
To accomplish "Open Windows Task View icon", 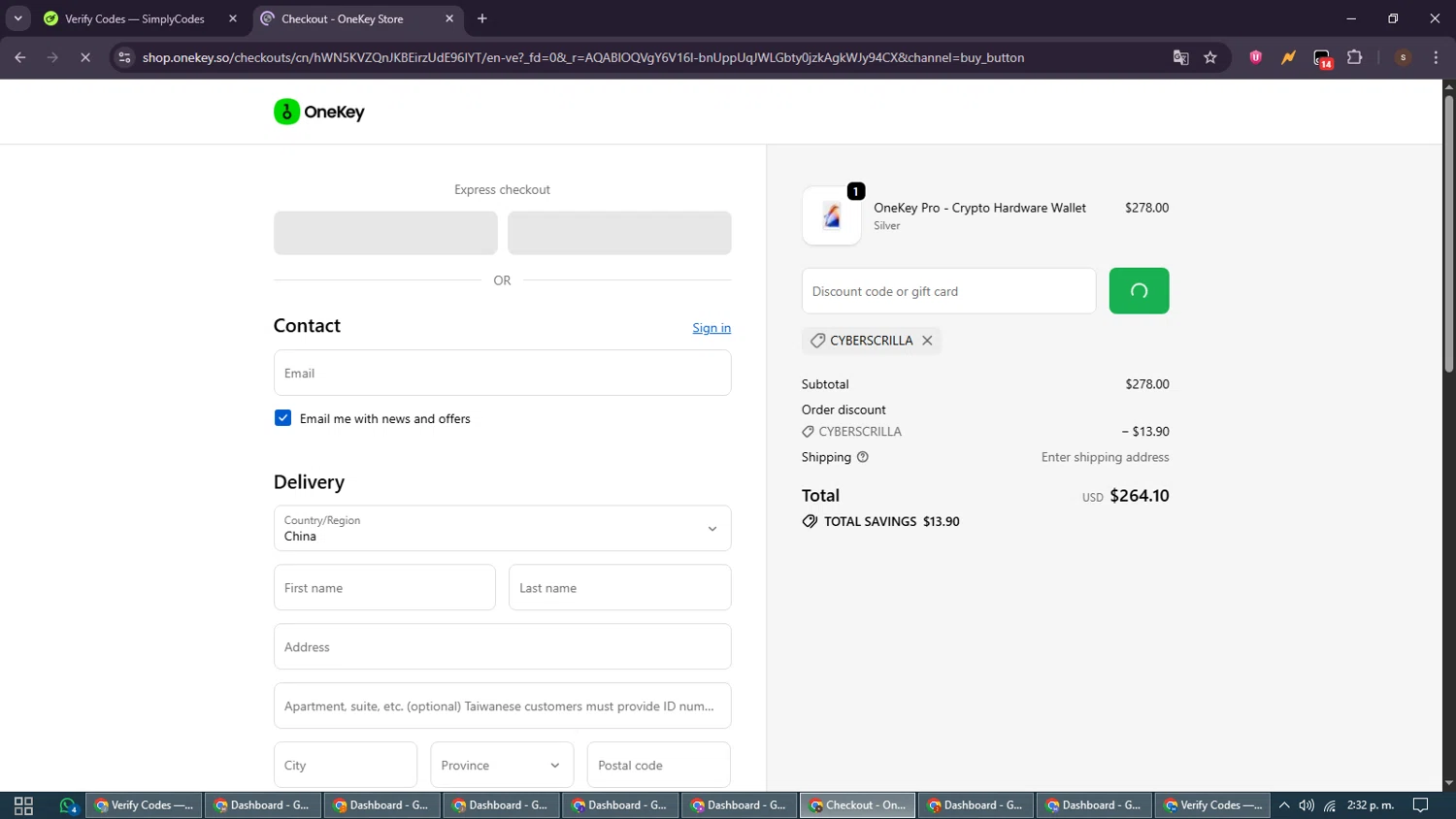I will pos(23,805).
